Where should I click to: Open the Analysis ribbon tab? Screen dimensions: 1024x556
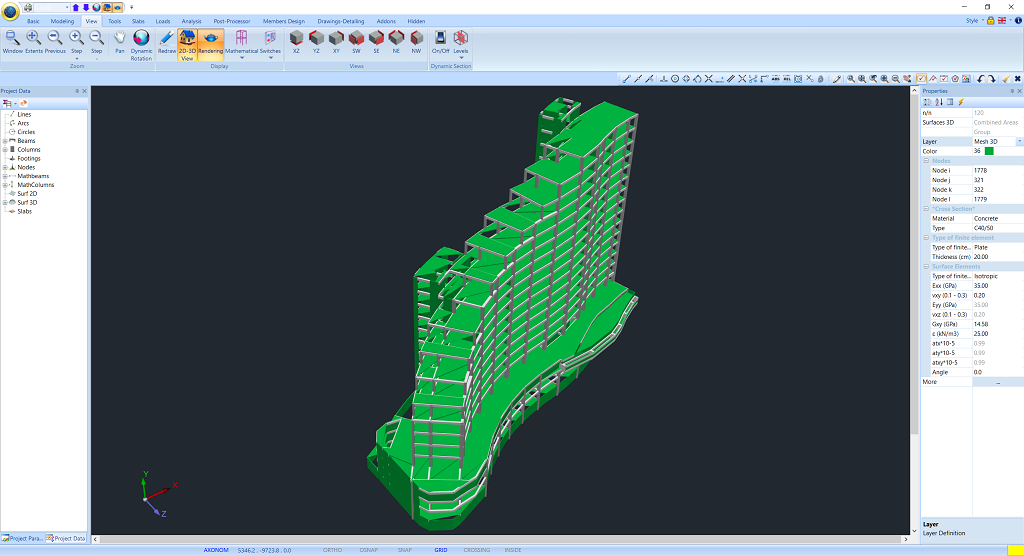pos(192,20)
